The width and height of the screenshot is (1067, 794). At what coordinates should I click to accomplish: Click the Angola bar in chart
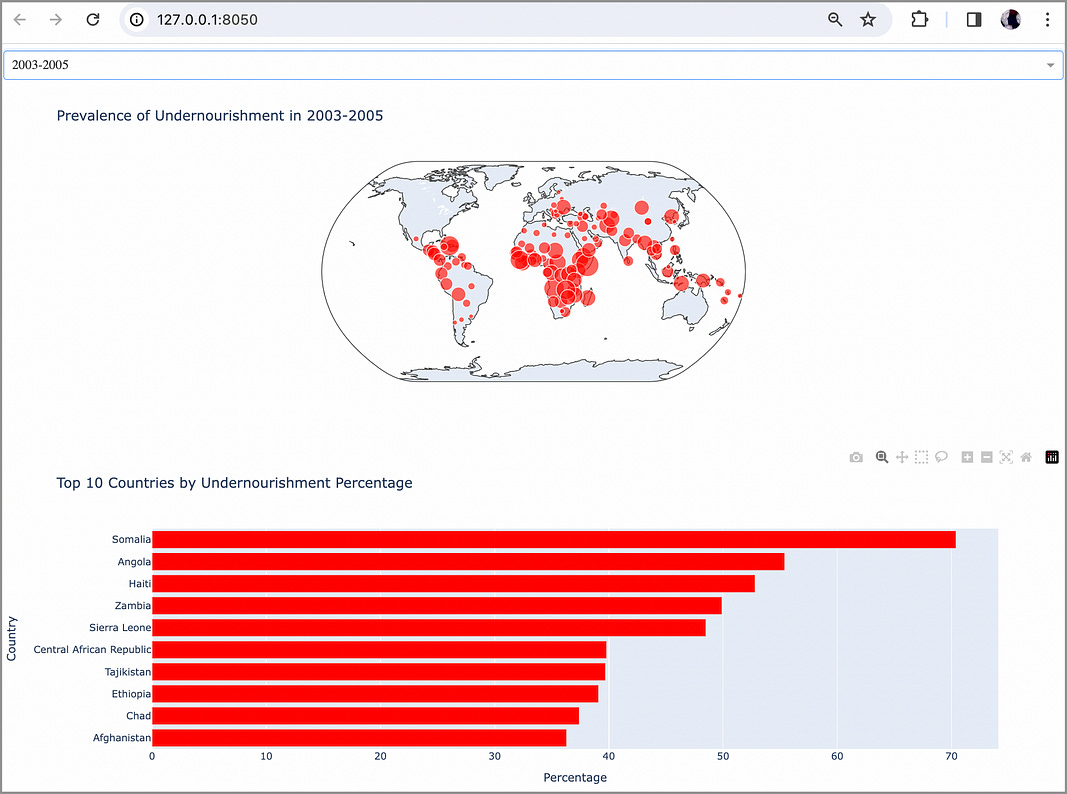click(x=468, y=562)
